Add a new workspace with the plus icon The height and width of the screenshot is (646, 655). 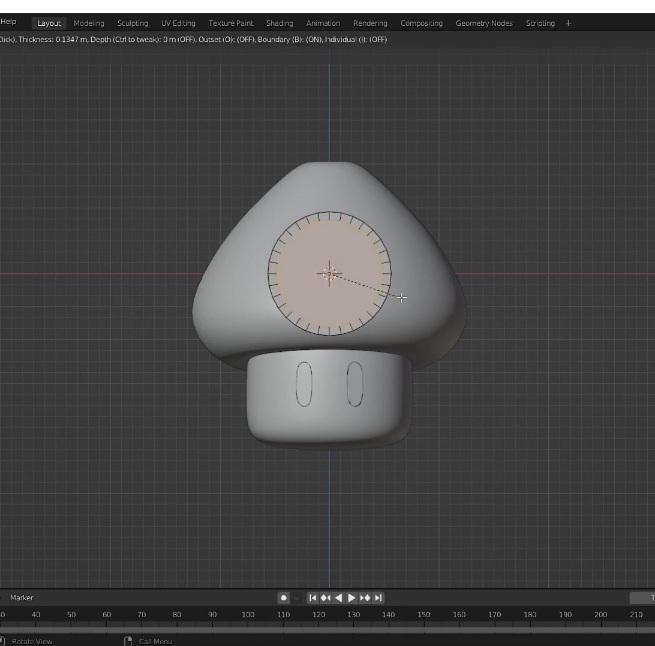(x=568, y=23)
